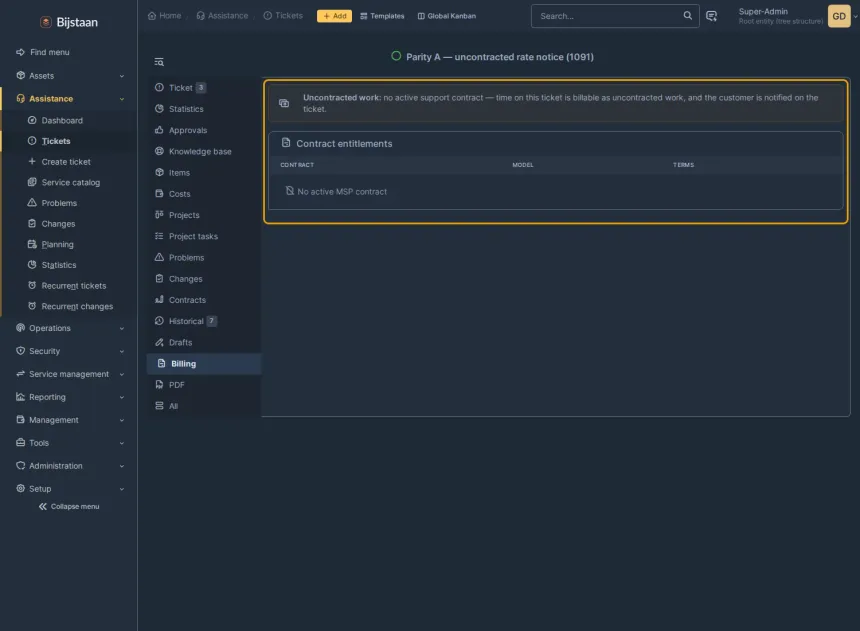Go to Recurrent changes in sidebar
The height and width of the screenshot is (631, 860).
(x=70, y=306)
